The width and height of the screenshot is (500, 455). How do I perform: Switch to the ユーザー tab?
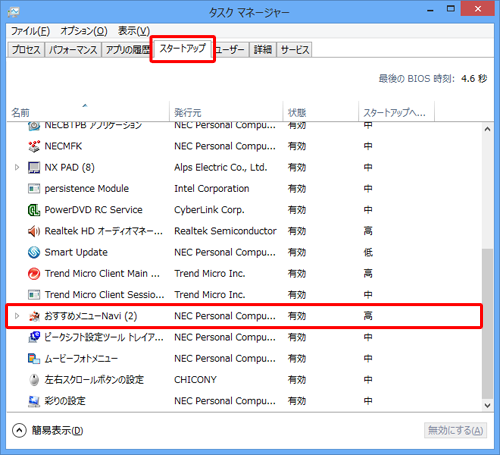(x=230, y=50)
